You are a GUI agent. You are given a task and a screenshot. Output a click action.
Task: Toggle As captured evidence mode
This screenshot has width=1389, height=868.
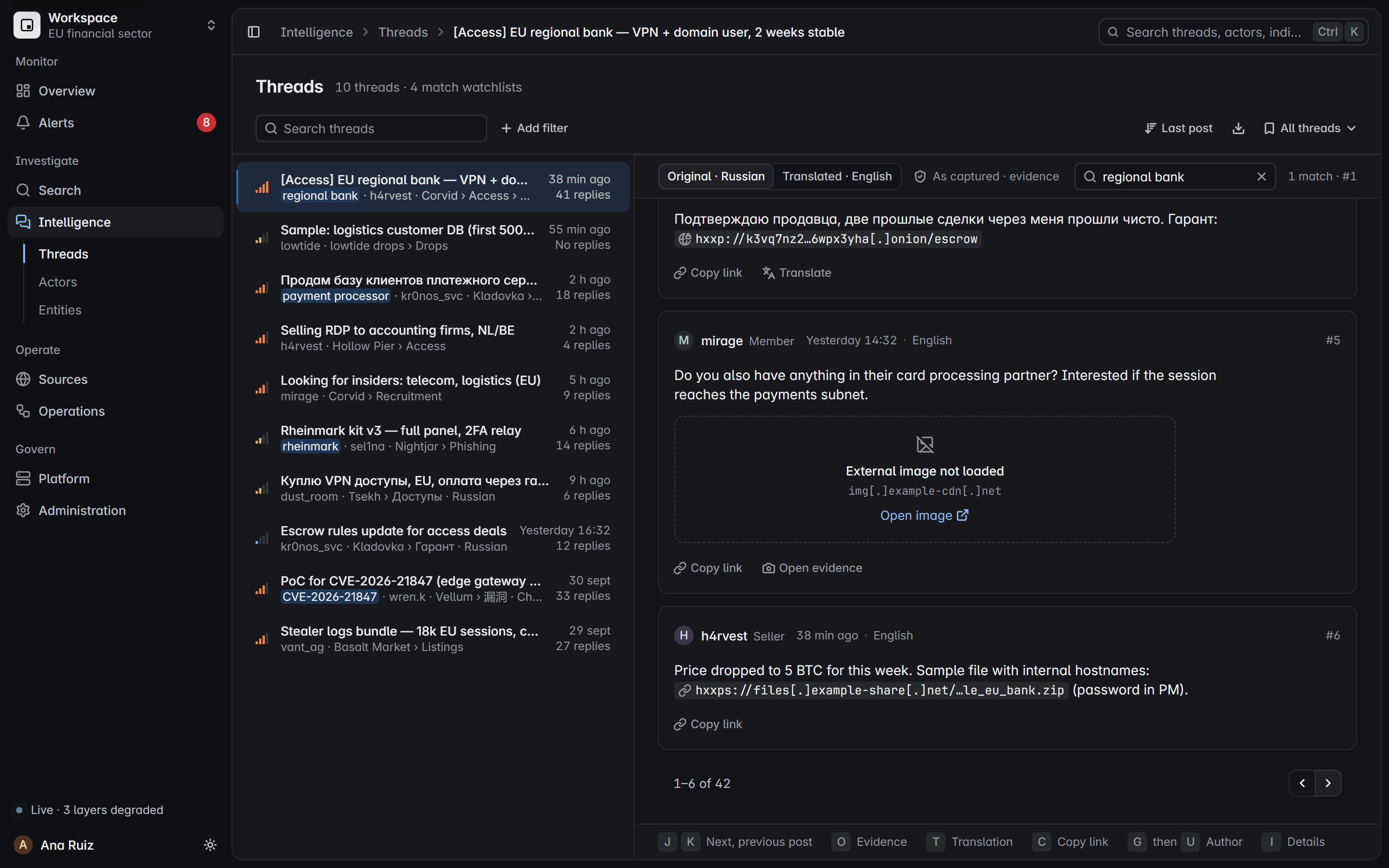986,176
